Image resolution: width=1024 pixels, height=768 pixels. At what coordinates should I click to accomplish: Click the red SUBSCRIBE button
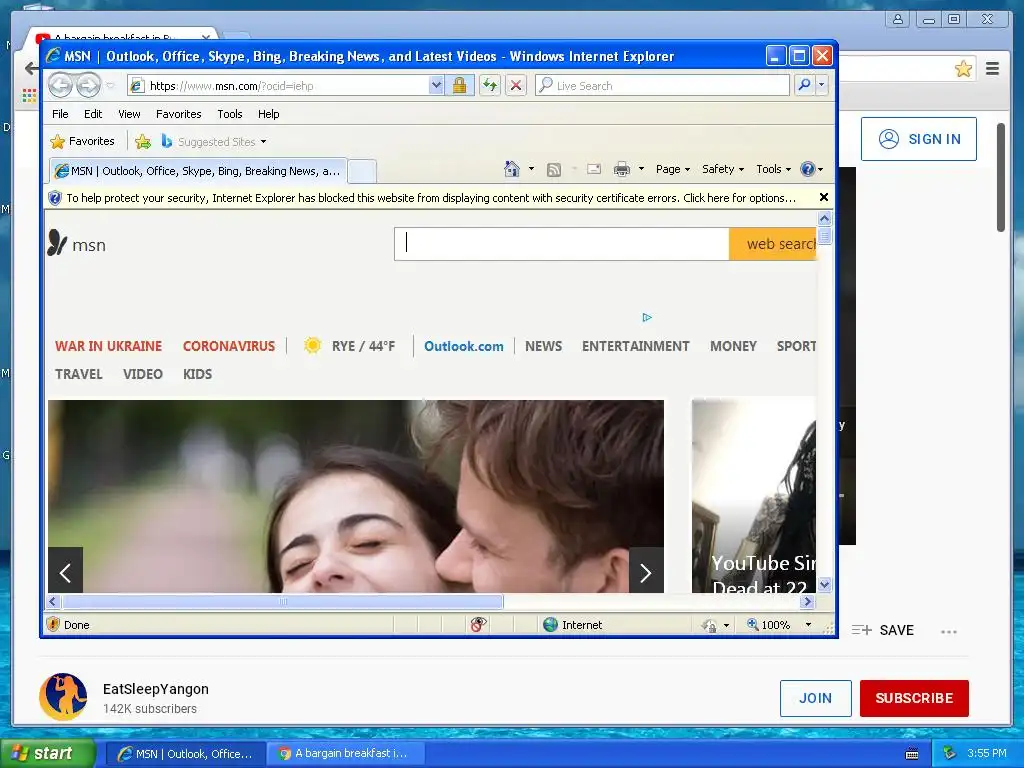(914, 698)
